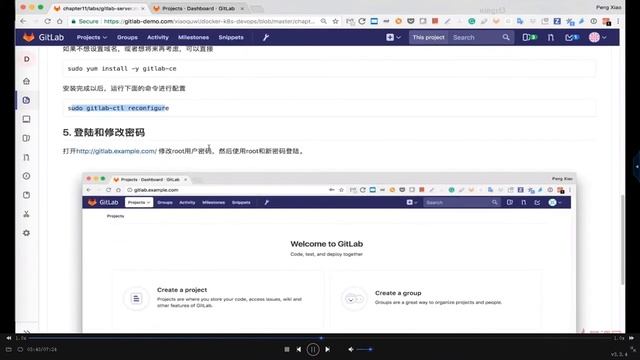This screenshot has width=640, height=360.
Task: Click the slow-down speed rewind icon
Action: click(9, 338)
